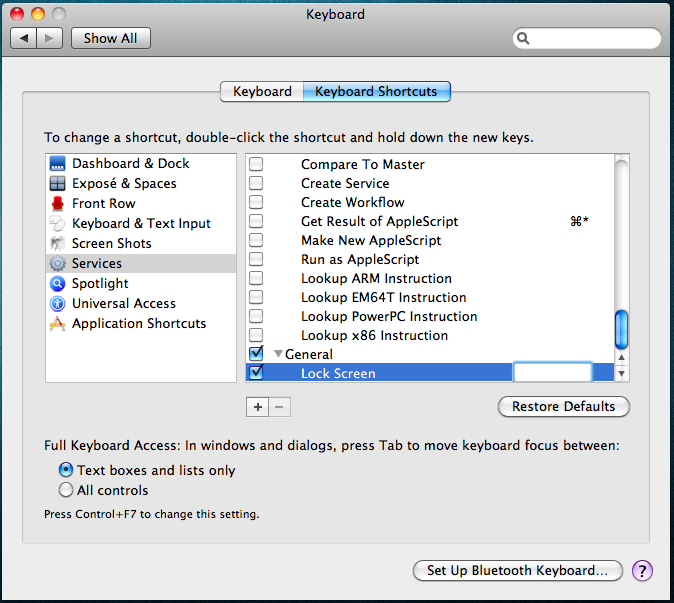Select the Create Workflow row
674x603 pixels.
[430, 202]
